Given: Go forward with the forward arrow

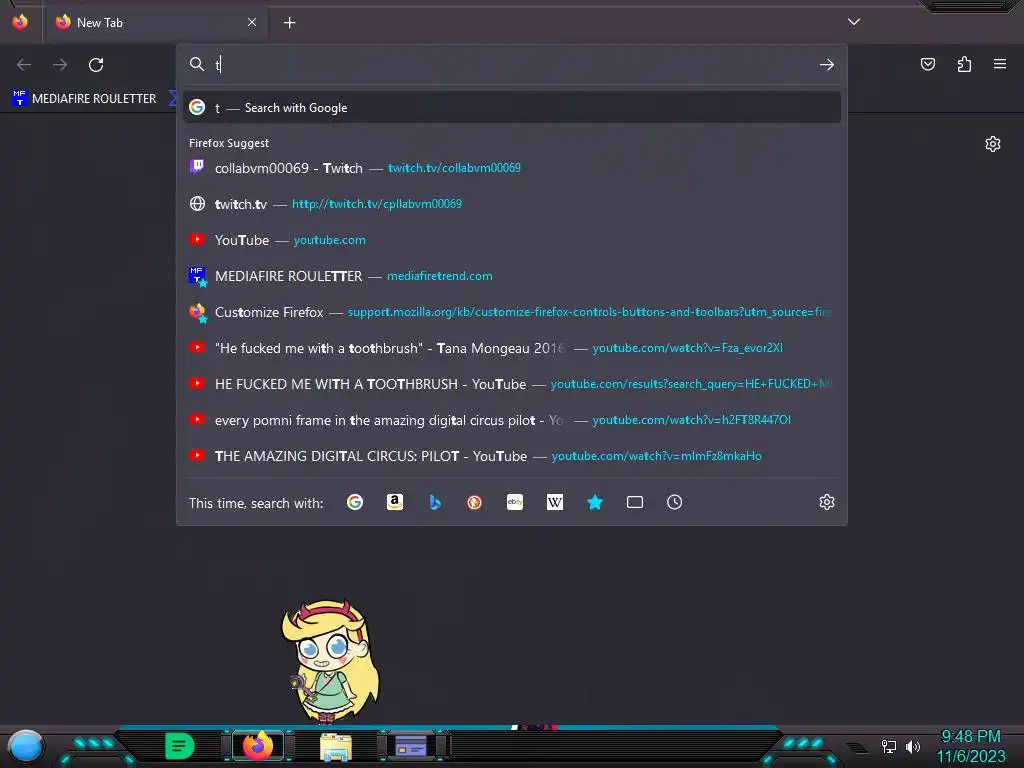Looking at the screenshot, I should tap(60, 65).
